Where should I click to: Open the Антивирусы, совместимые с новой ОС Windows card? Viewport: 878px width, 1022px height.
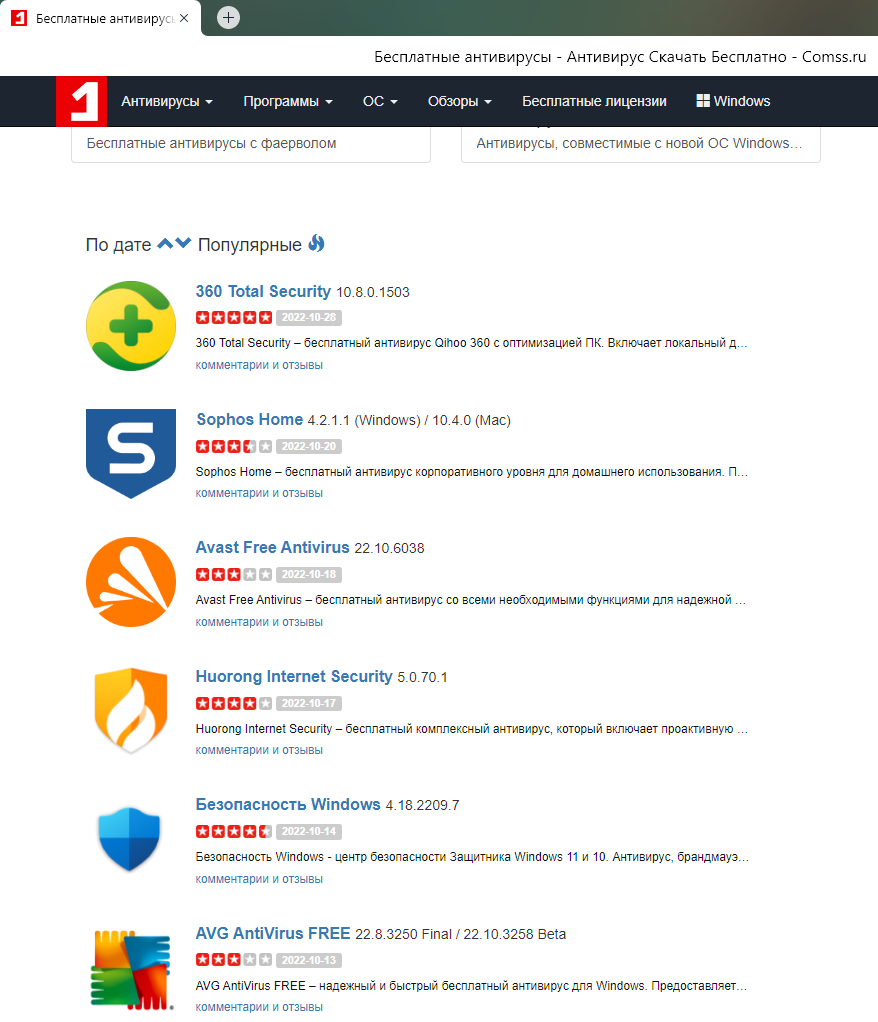point(641,144)
